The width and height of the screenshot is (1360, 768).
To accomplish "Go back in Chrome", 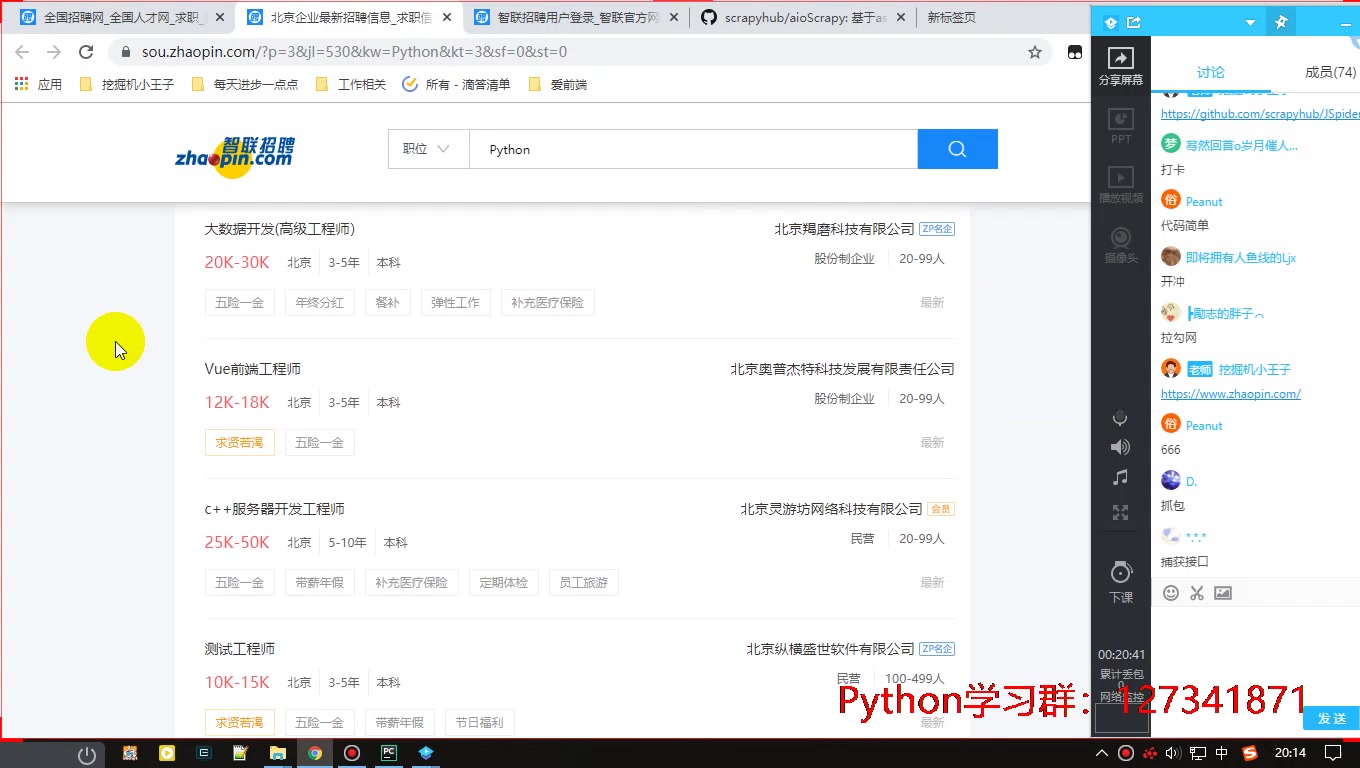I will [x=22, y=52].
